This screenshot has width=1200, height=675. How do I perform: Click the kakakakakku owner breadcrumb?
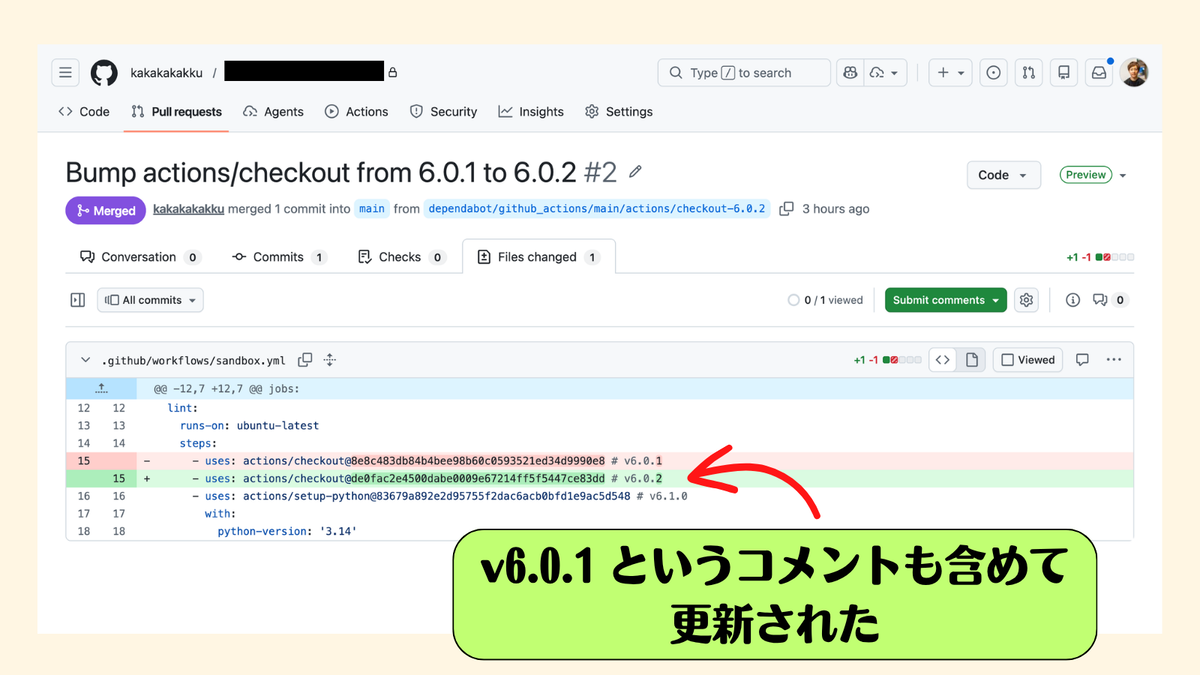pyautogui.click(x=166, y=73)
